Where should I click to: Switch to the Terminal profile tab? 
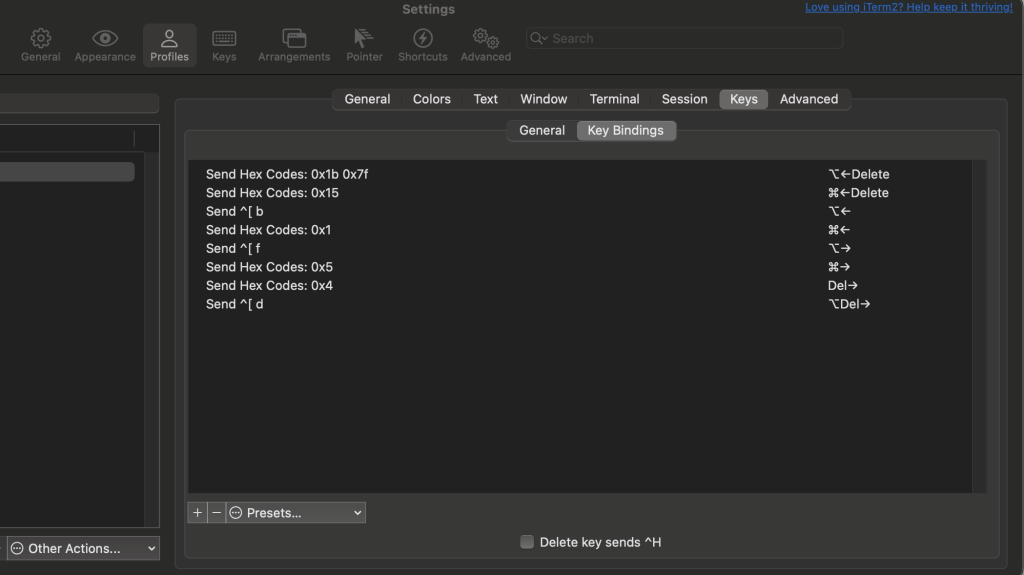pos(614,99)
